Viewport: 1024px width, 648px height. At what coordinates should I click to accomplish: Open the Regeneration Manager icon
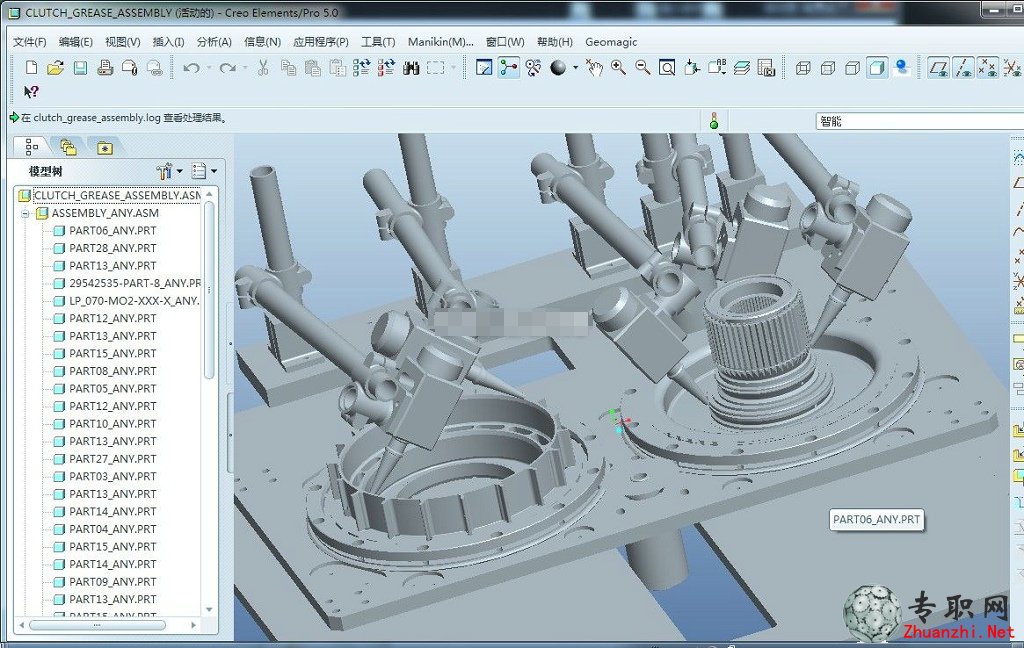tap(386, 67)
